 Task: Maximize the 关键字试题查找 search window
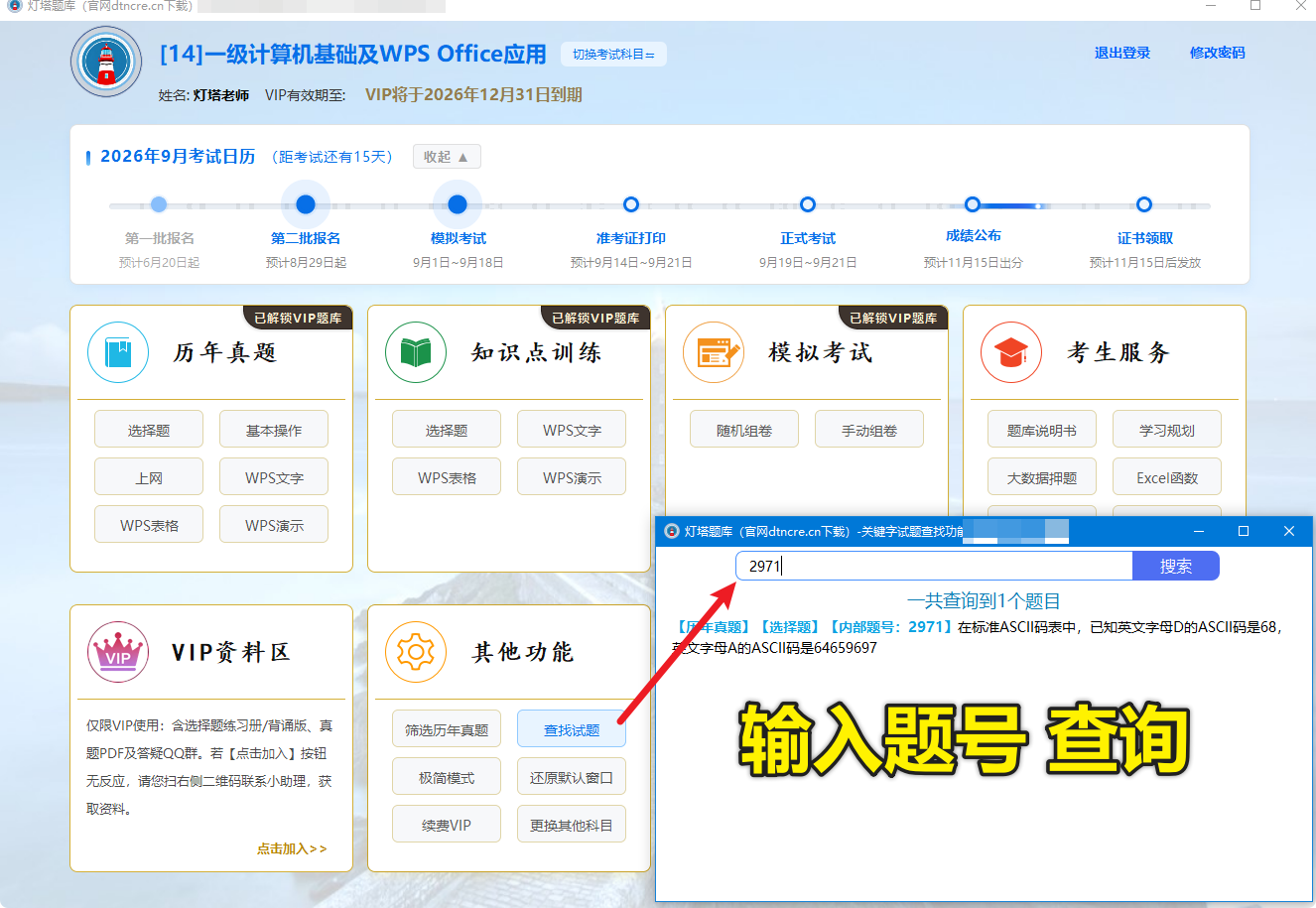click(1244, 531)
